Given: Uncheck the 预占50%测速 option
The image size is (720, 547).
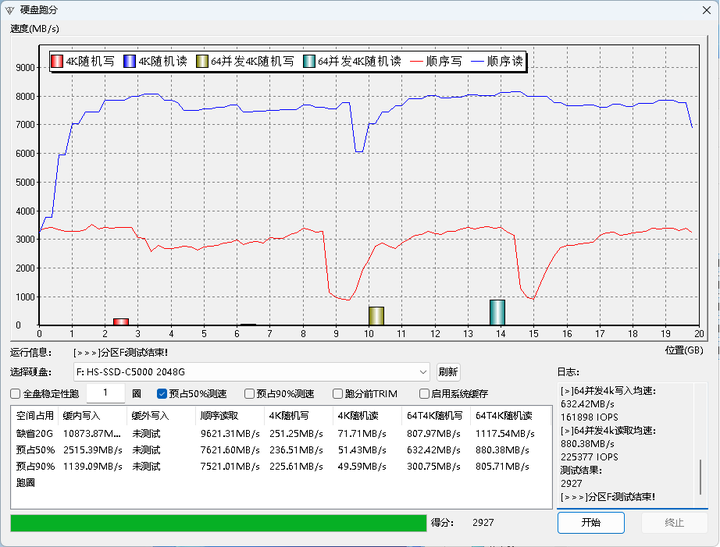Looking at the screenshot, I should [162, 394].
